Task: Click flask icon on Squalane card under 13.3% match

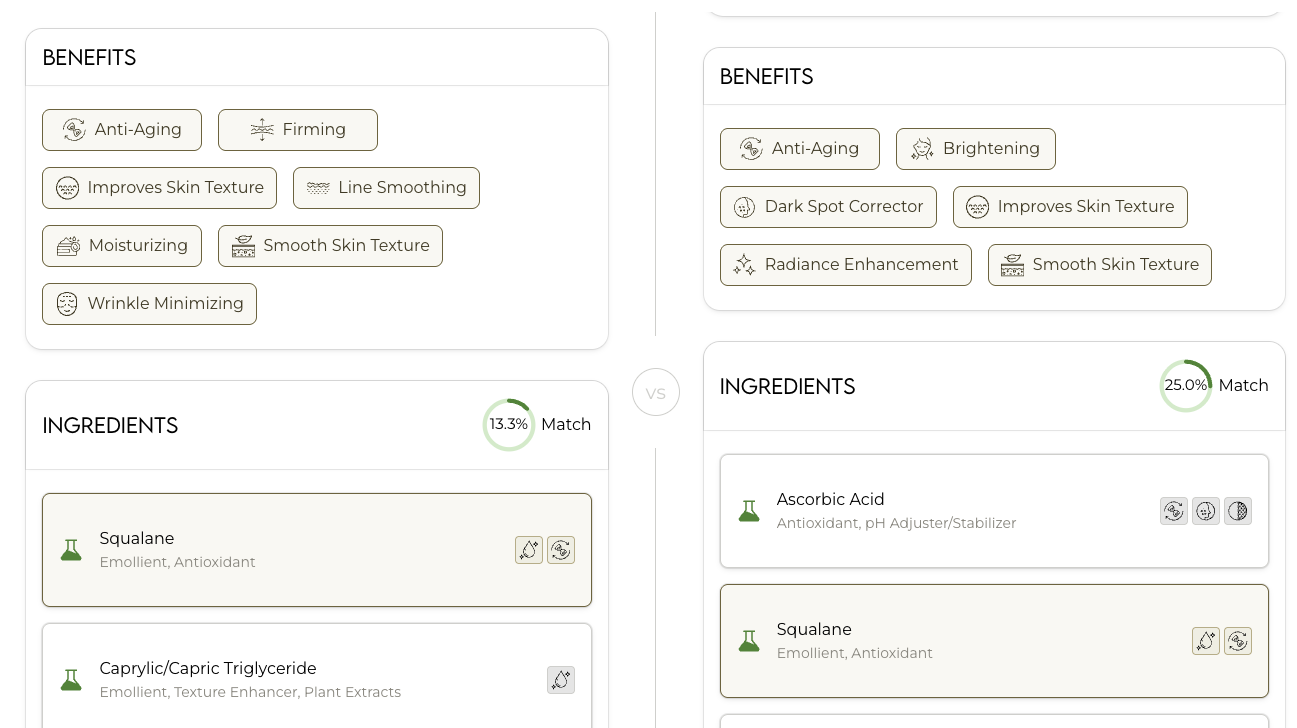Action: (71, 550)
